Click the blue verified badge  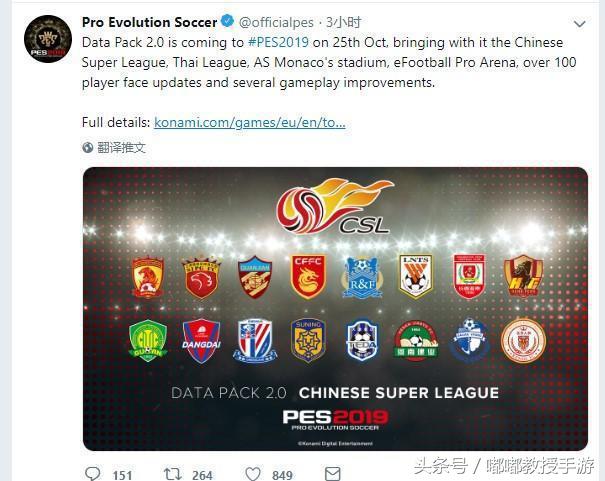[x=227, y=21]
